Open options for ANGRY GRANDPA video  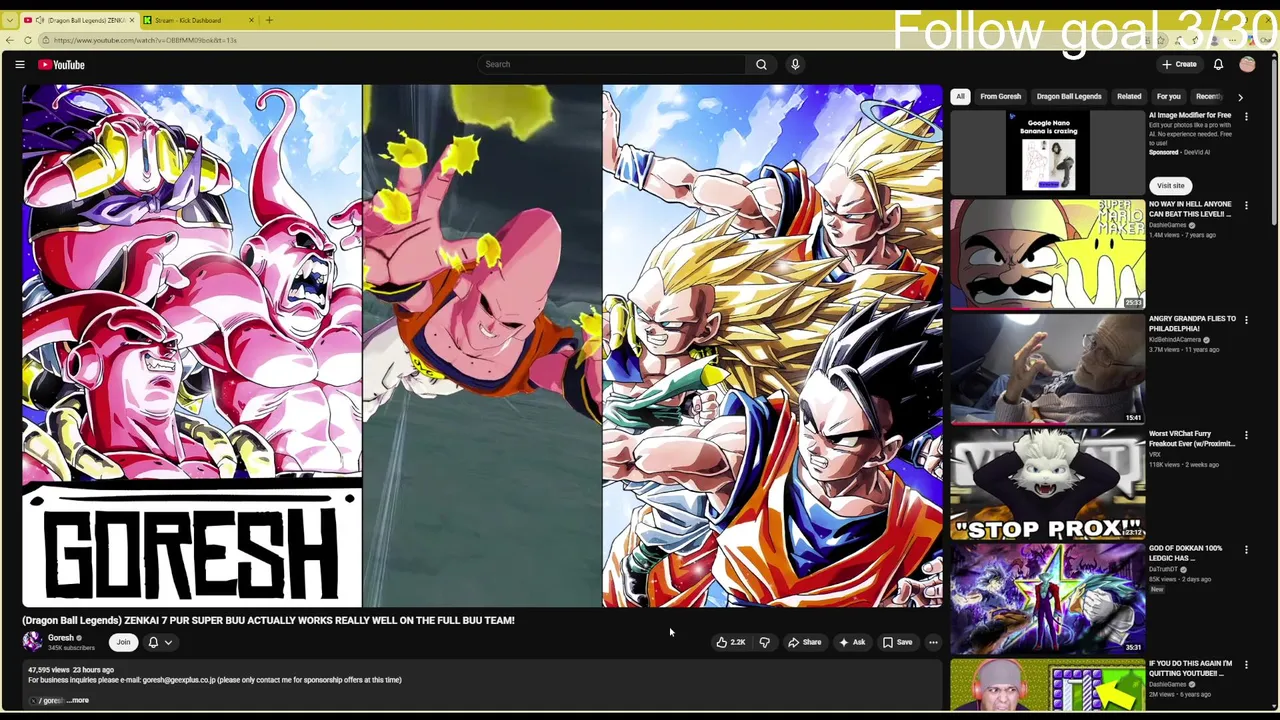click(1246, 320)
